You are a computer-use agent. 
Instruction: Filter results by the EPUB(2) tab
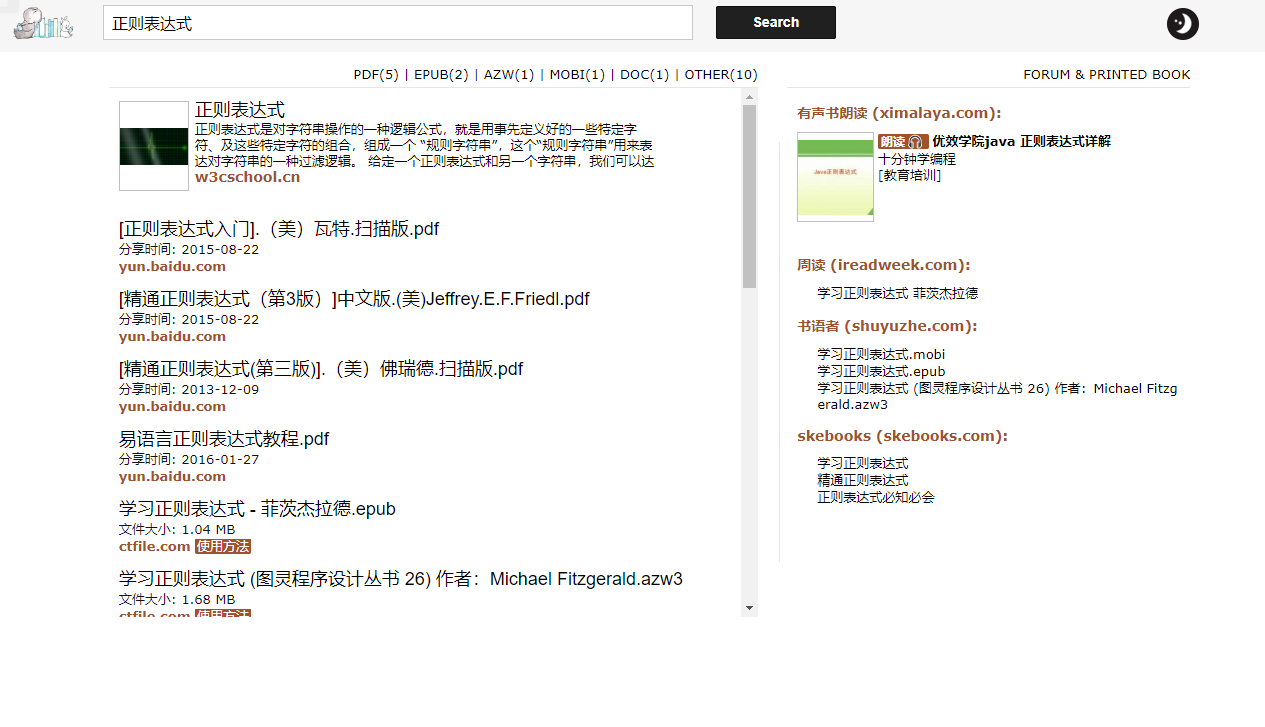[x=441, y=75]
